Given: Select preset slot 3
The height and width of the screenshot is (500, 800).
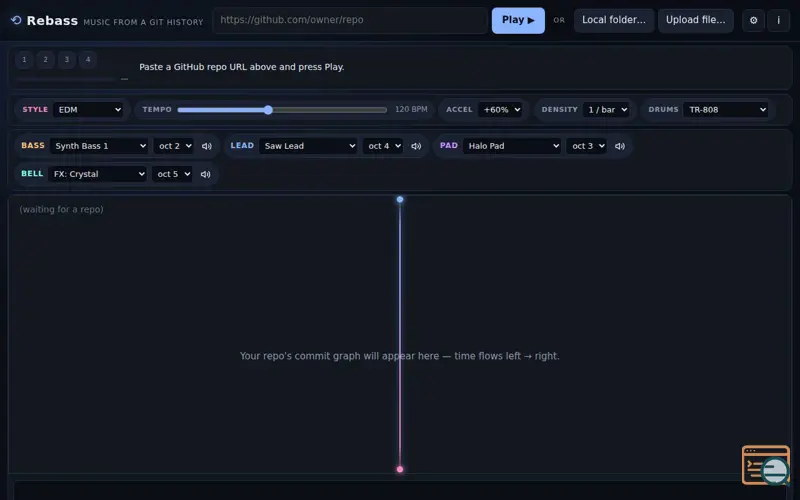Looking at the screenshot, I should click(x=67, y=60).
